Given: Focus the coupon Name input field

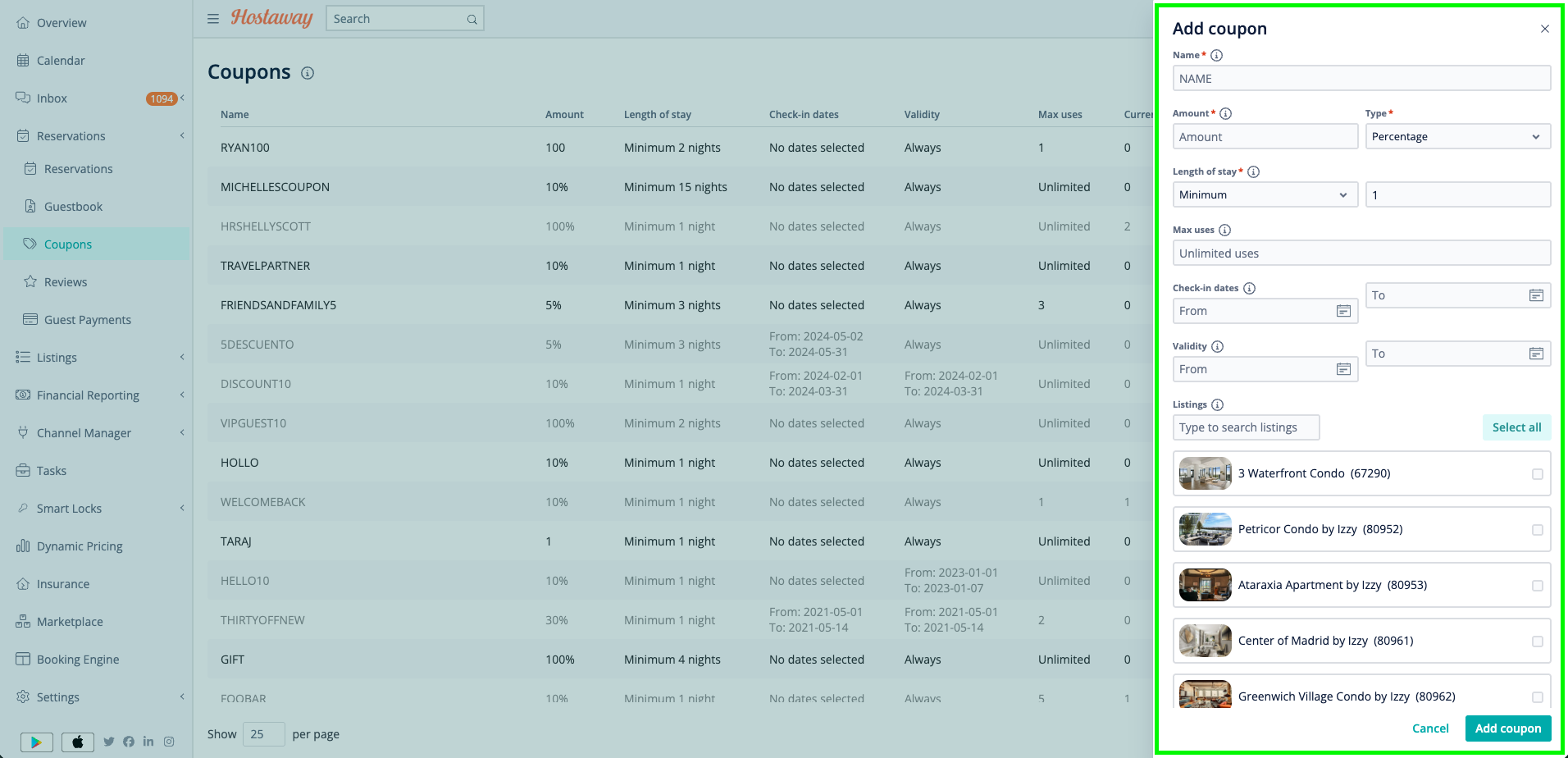Looking at the screenshot, I should point(1361,78).
